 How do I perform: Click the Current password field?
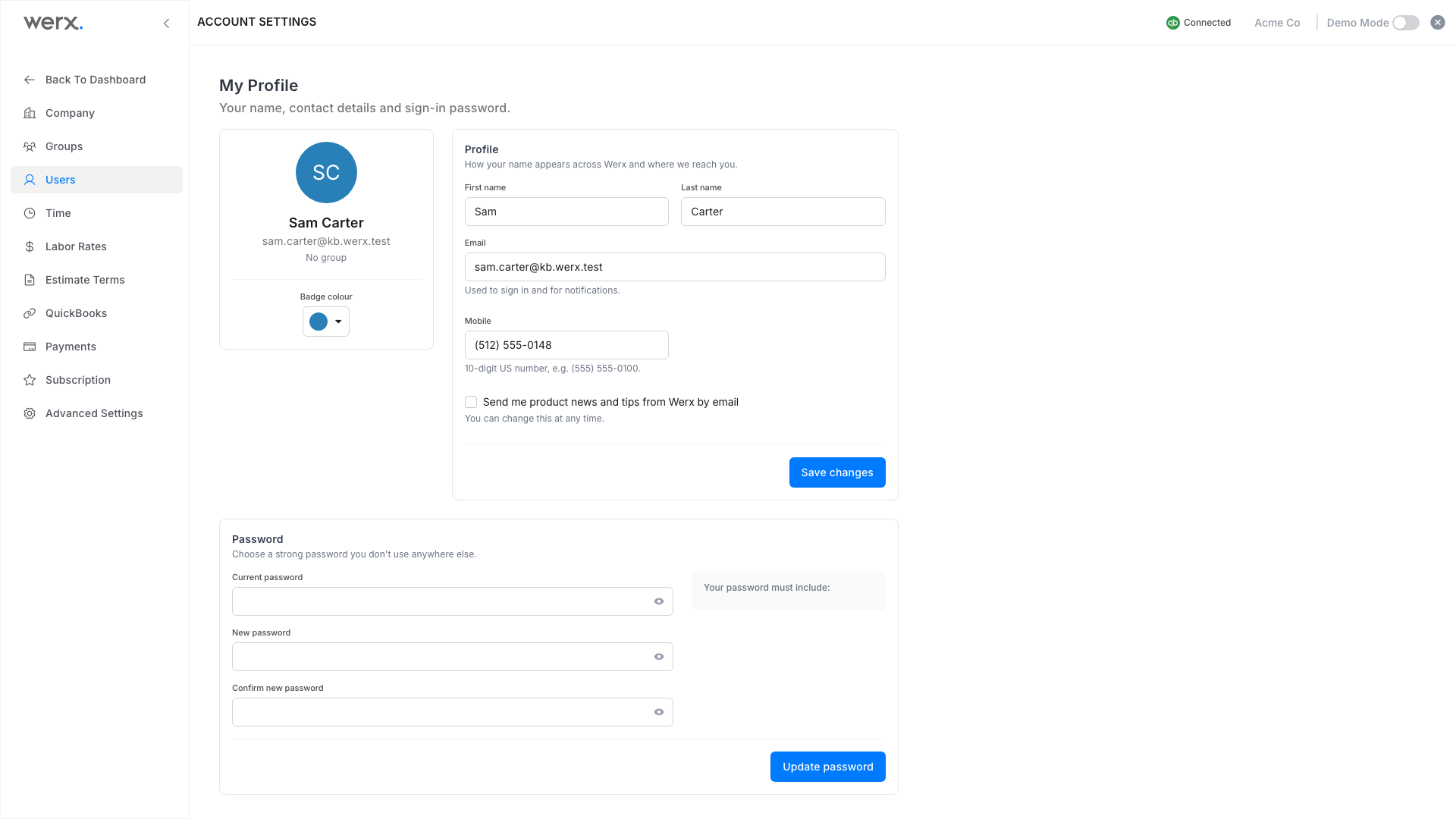click(x=453, y=601)
